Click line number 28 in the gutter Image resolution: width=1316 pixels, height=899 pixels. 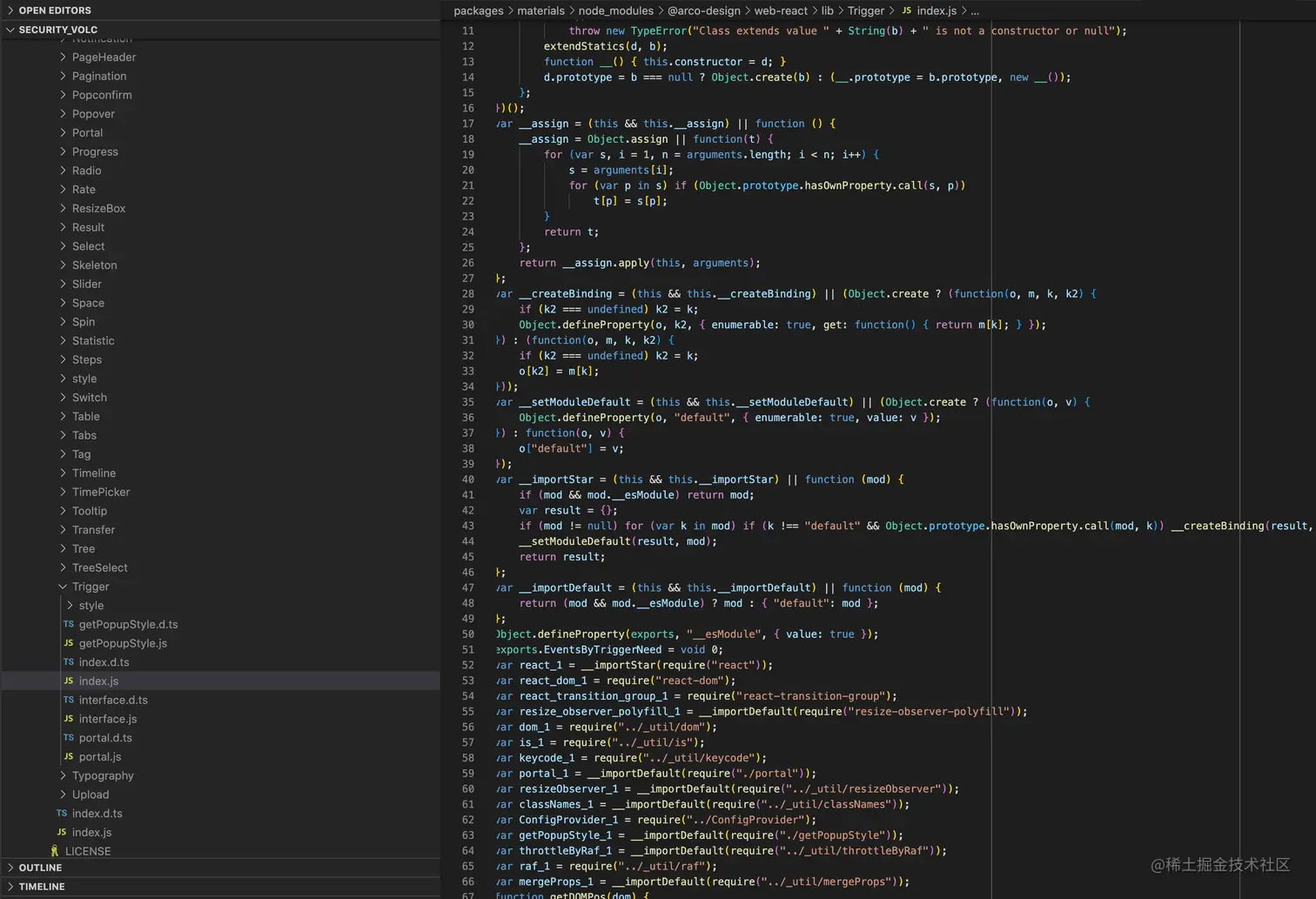[x=468, y=293]
